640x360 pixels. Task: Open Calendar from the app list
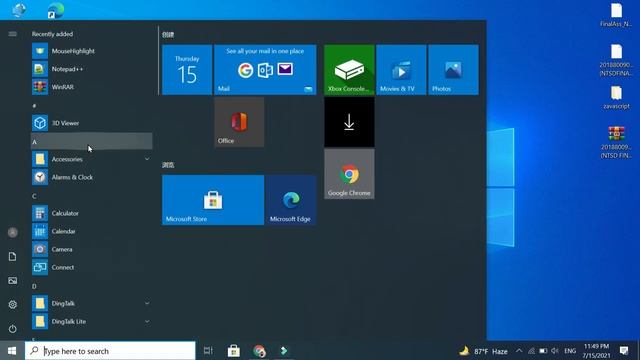pos(92,231)
